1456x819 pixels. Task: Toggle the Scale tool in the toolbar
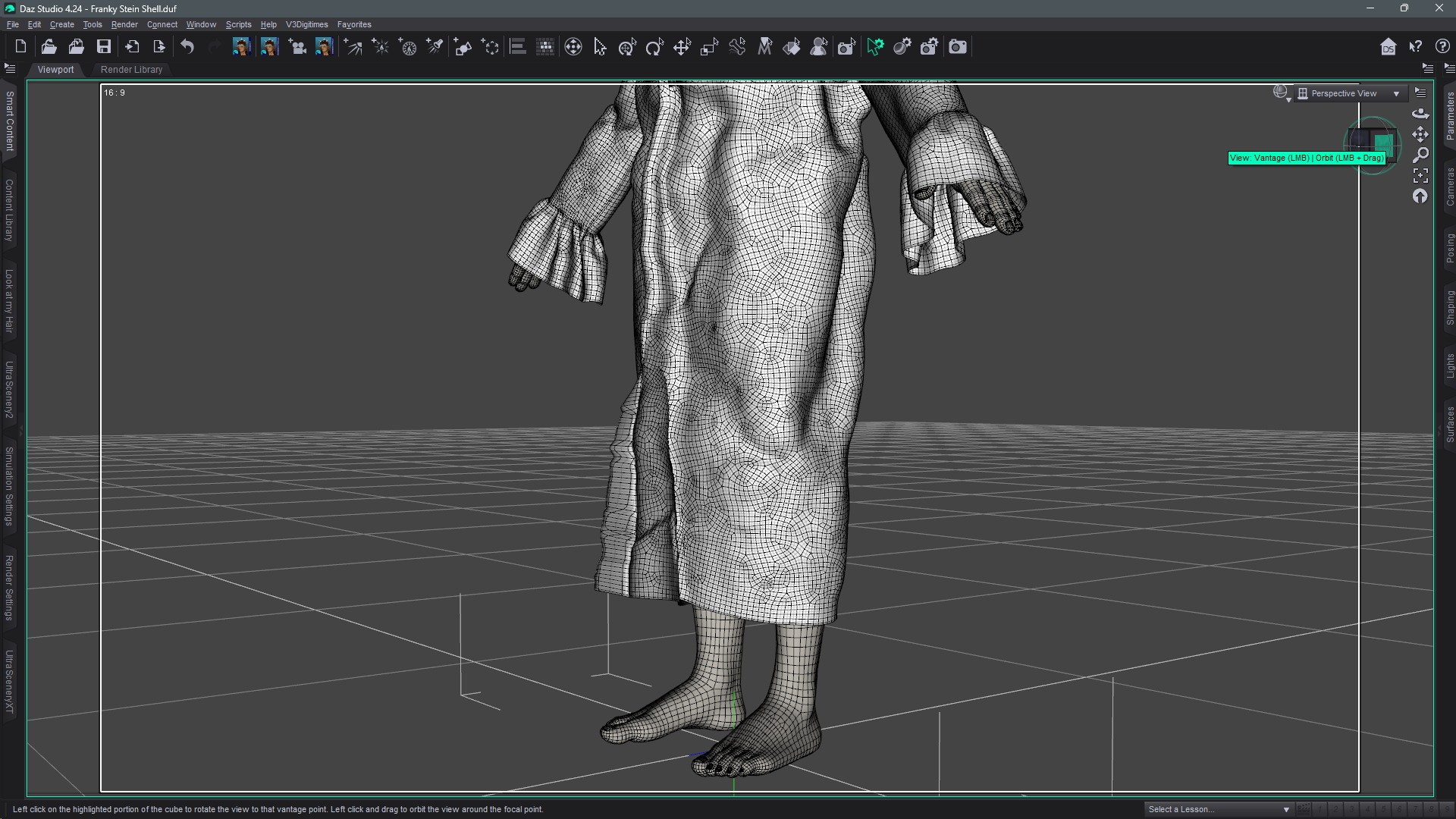click(709, 47)
